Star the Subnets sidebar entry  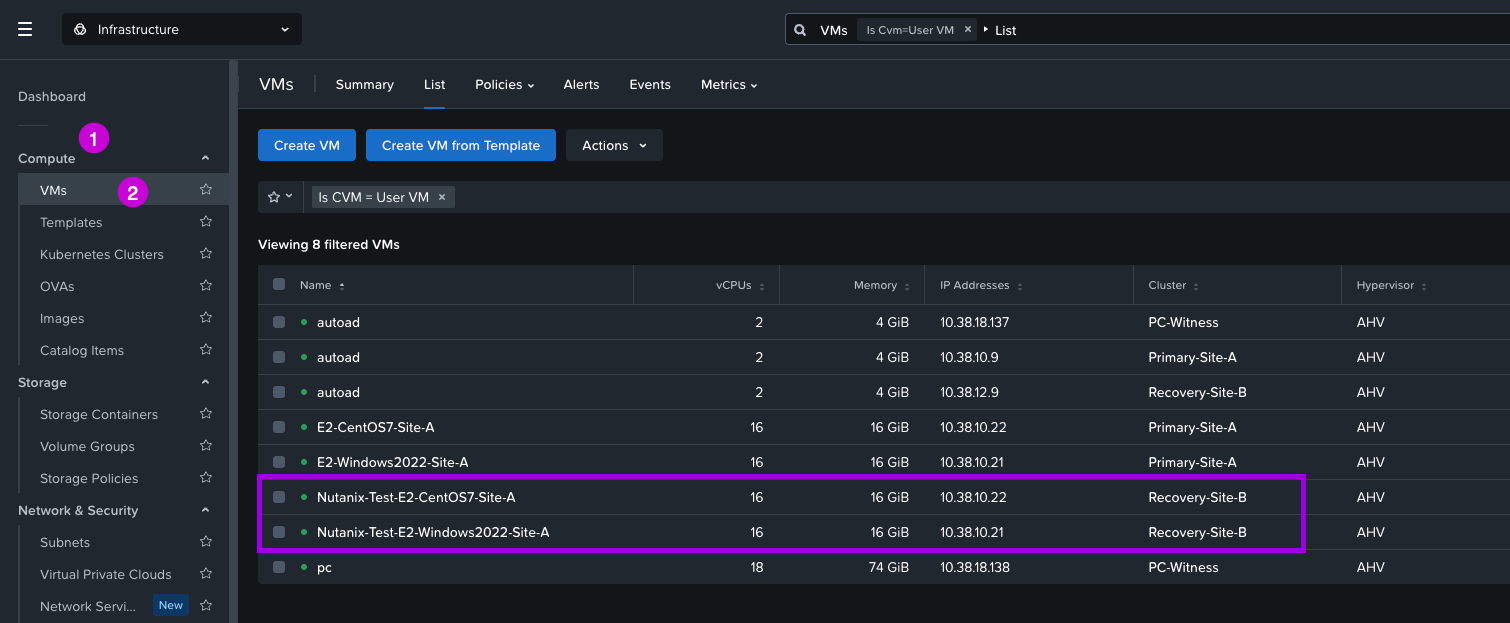tap(206, 541)
